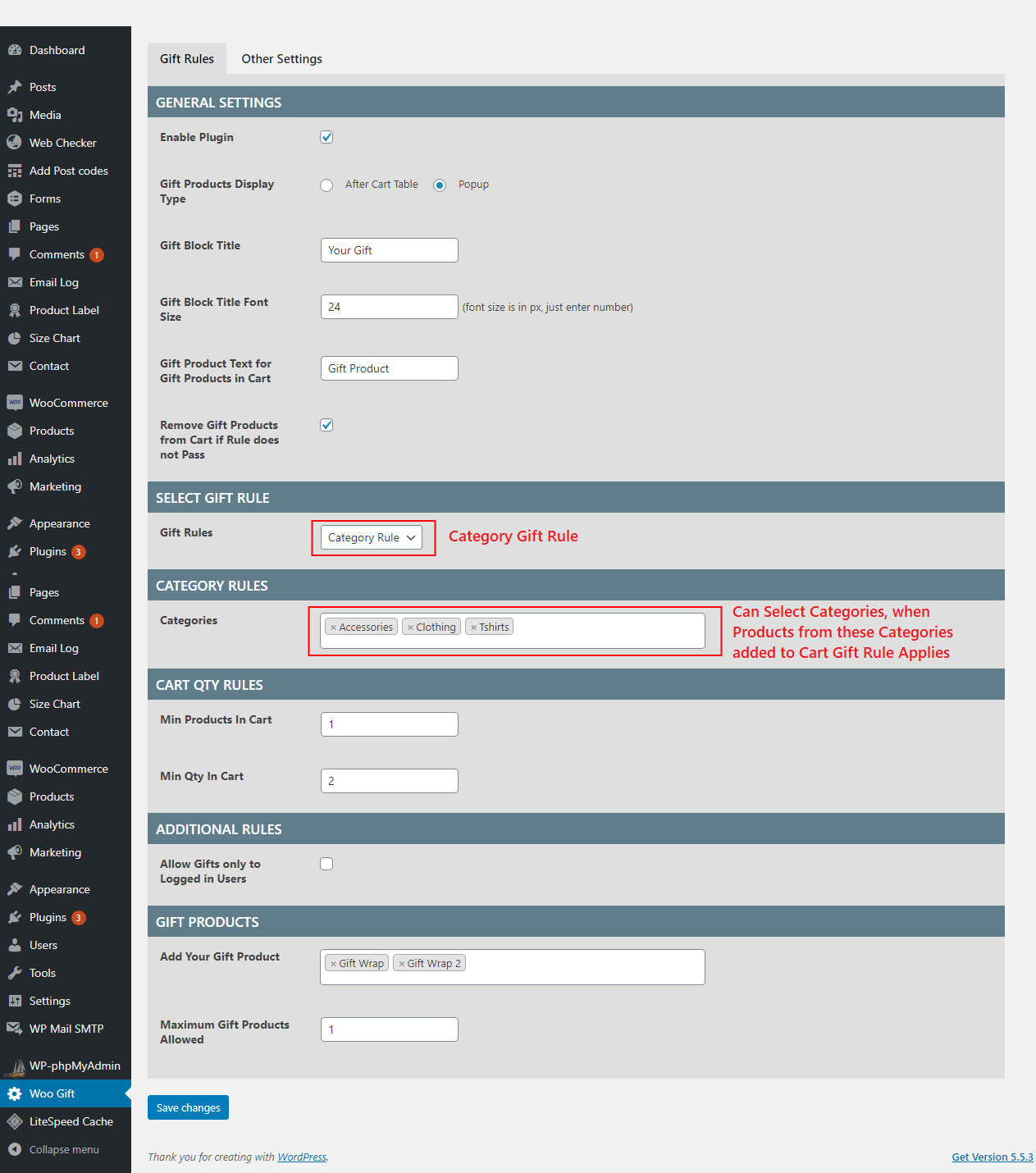
Task: Uncheck Remove Gift Products from Cart checkbox
Action: (326, 425)
